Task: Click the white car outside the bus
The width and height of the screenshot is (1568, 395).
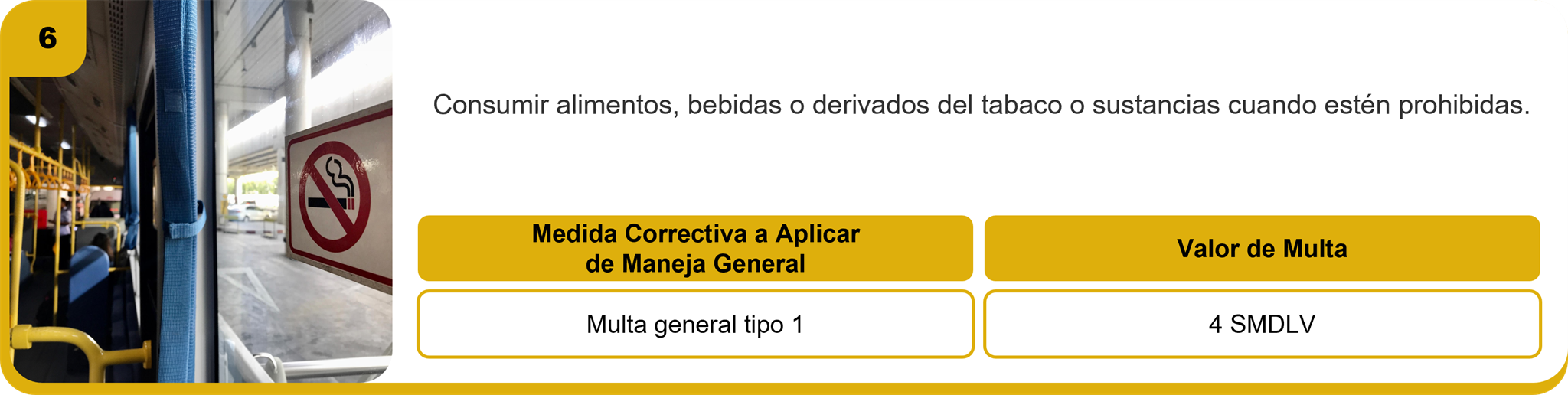Action: [x=249, y=212]
